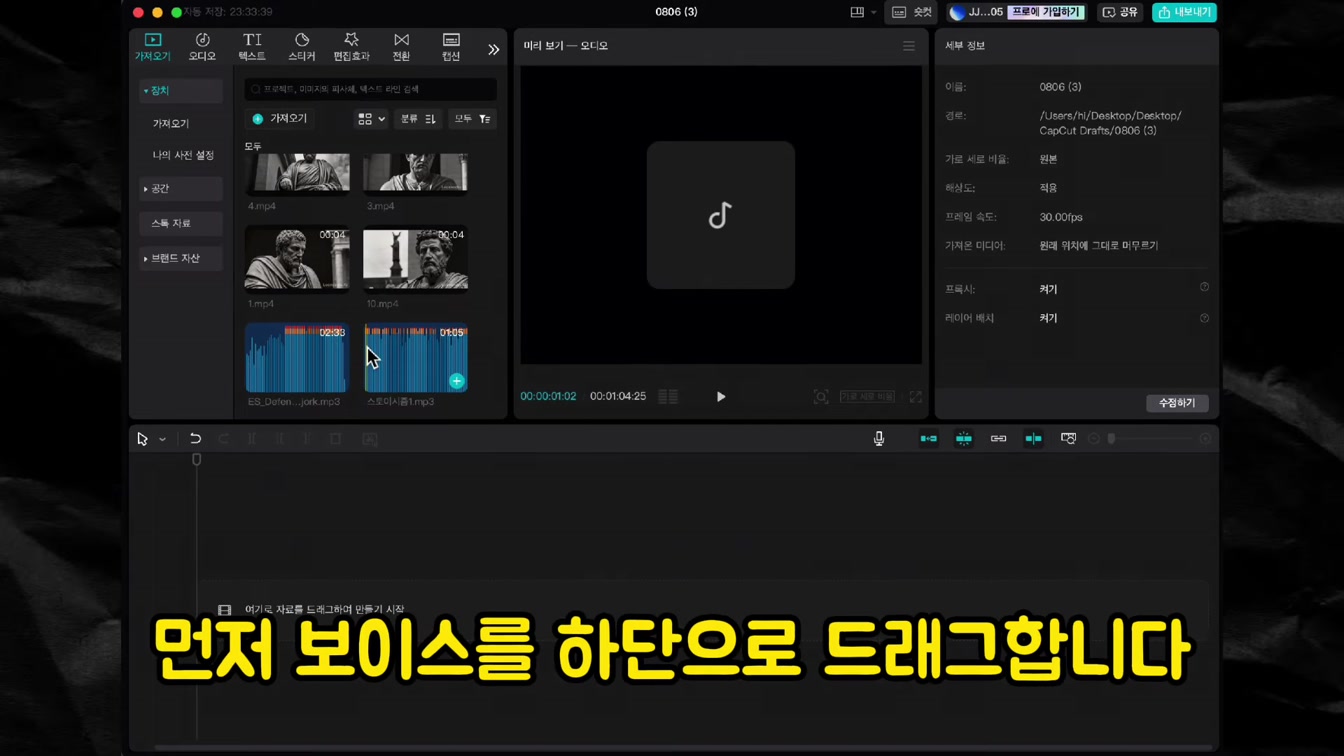The width and height of the screenshot is (1344, 756).
Task: Play the preview
Action: click(x=721, y=397)
